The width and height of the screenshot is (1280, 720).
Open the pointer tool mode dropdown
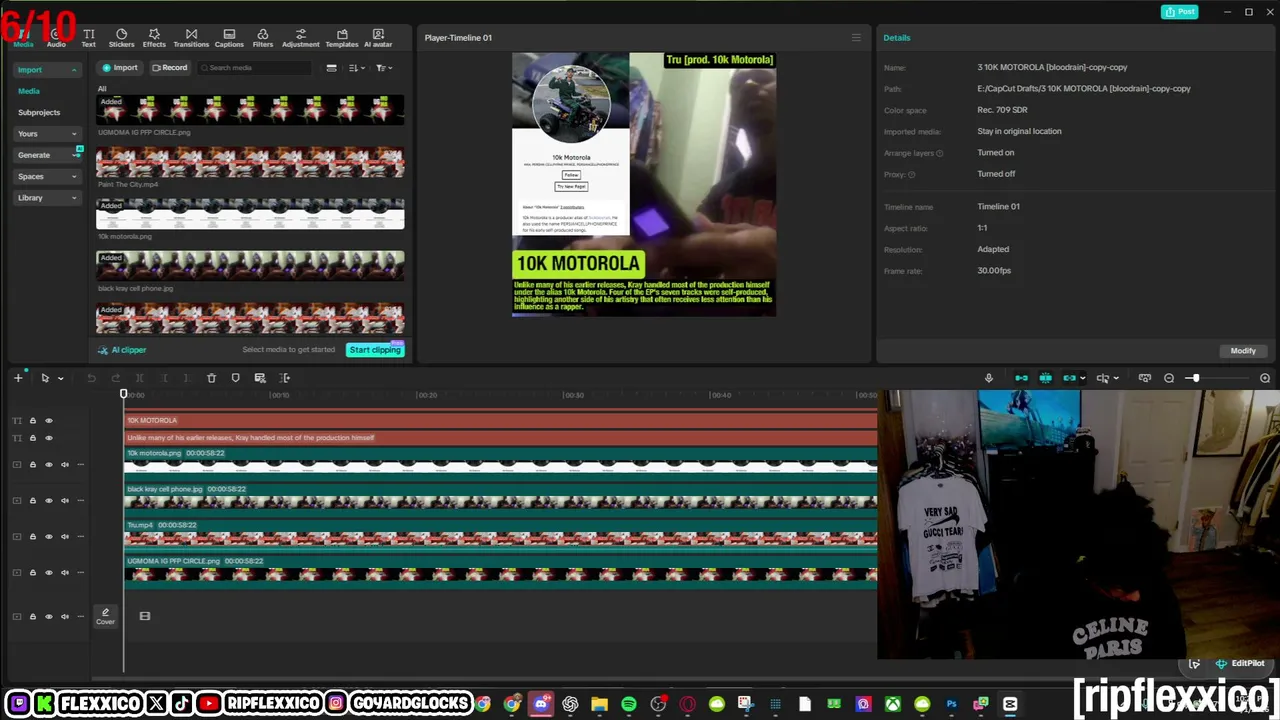click(60, 378)
